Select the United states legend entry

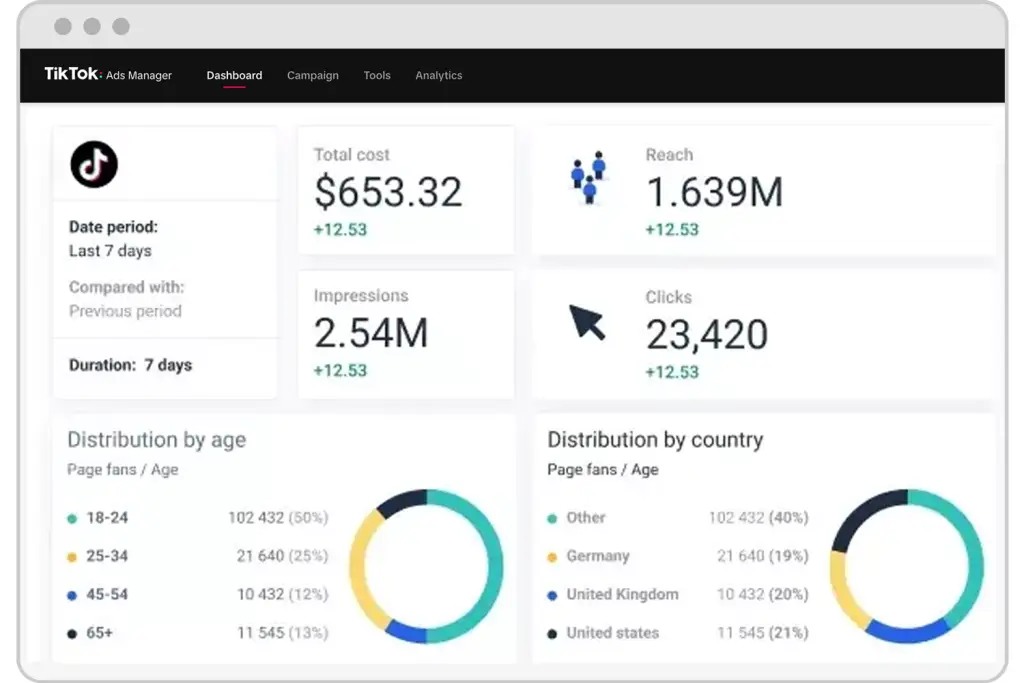pyautogui.click(x=677, y=633)
